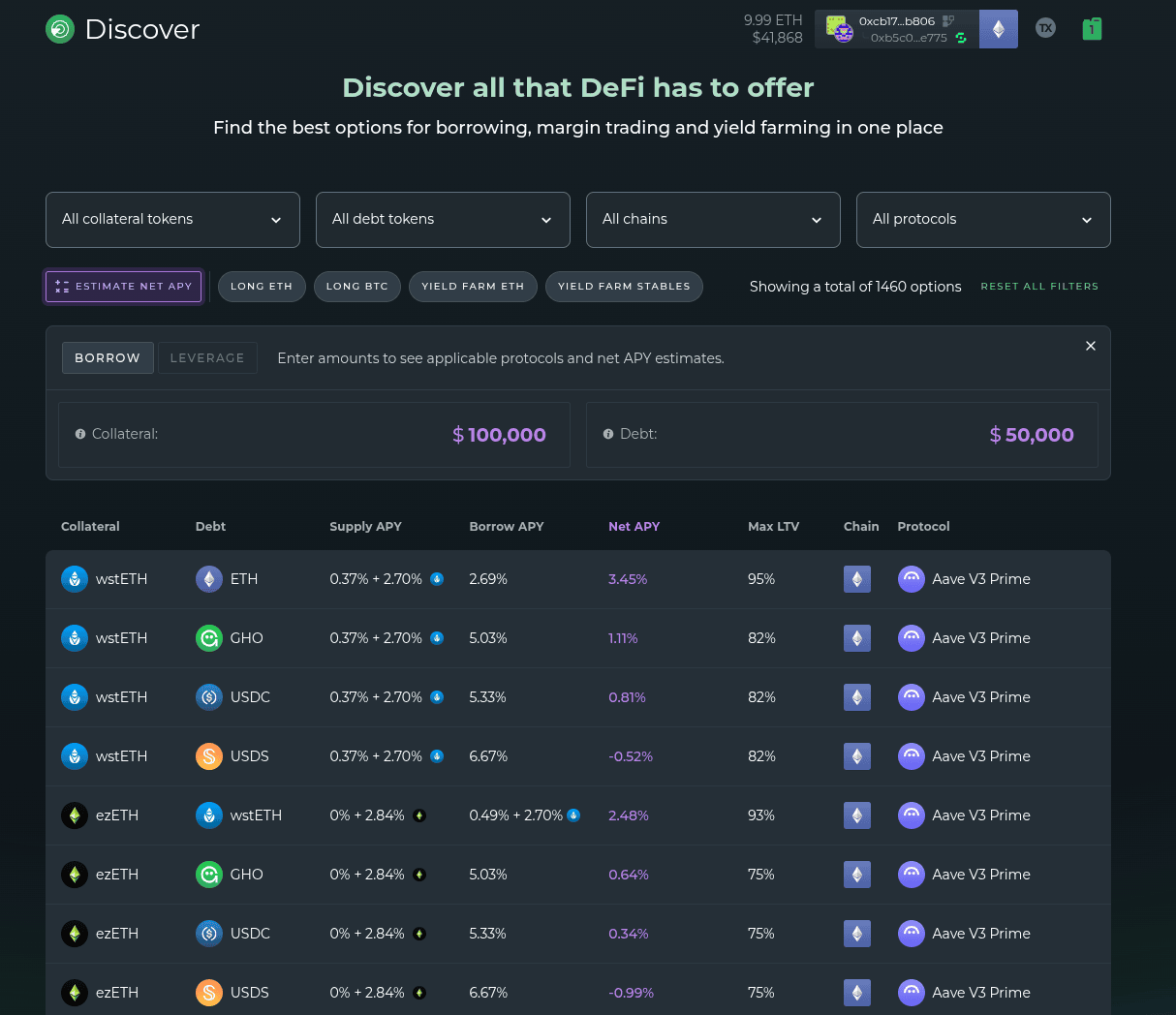Click the wstETH token icon in the wstETH/USDS row
This screenshot has width=1176, height=1015.
75,756
